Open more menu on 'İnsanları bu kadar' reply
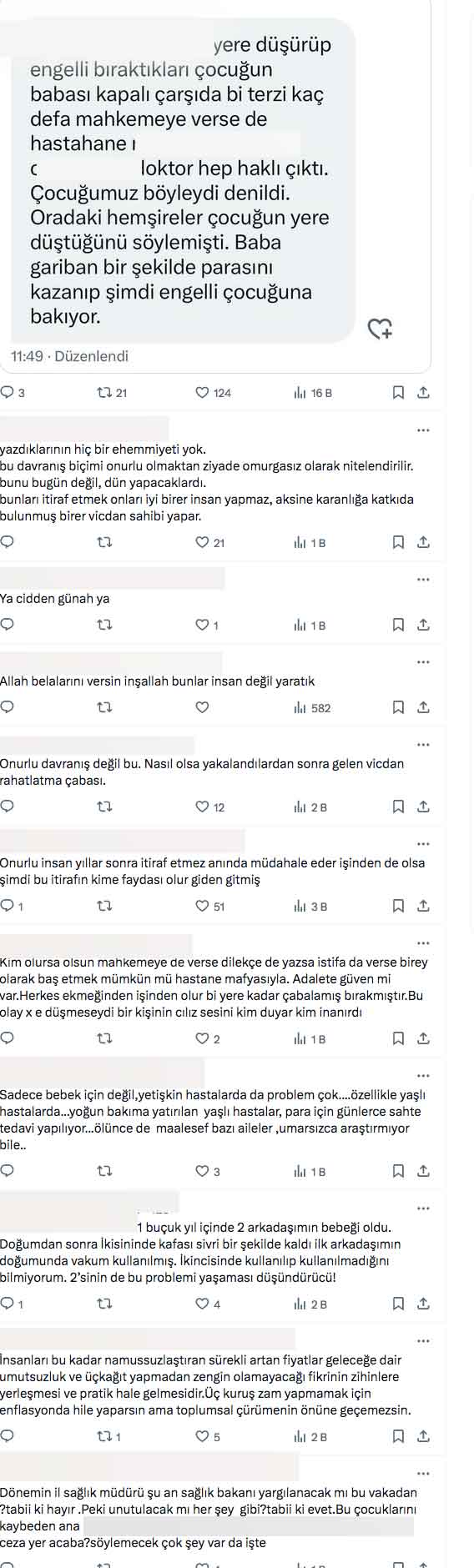This screenshot has width=474, height=1568. (423, 1341)
